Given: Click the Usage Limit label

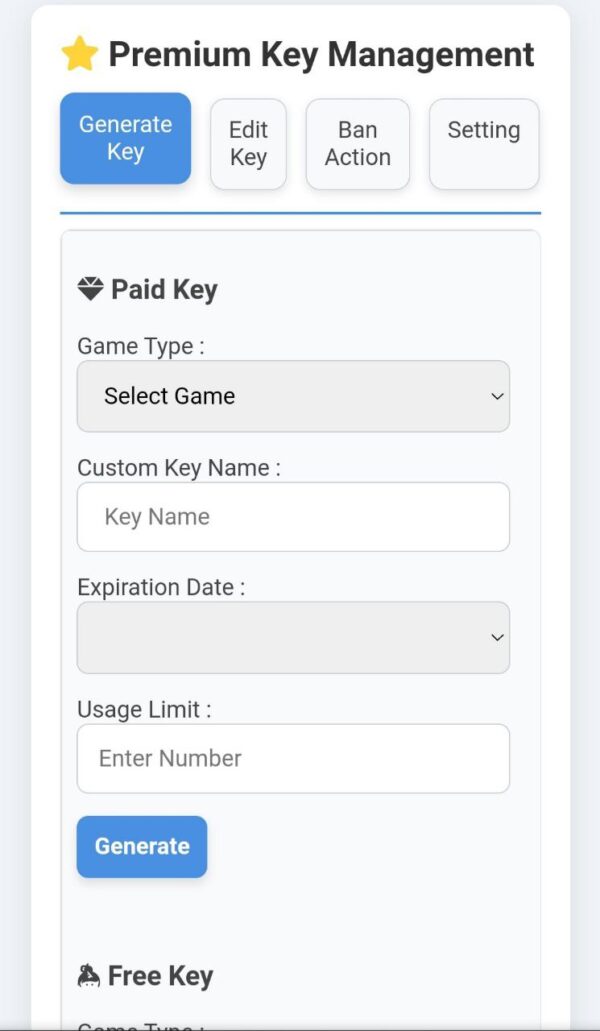Looking at the screenshot, I should click(x=145, y=710).
